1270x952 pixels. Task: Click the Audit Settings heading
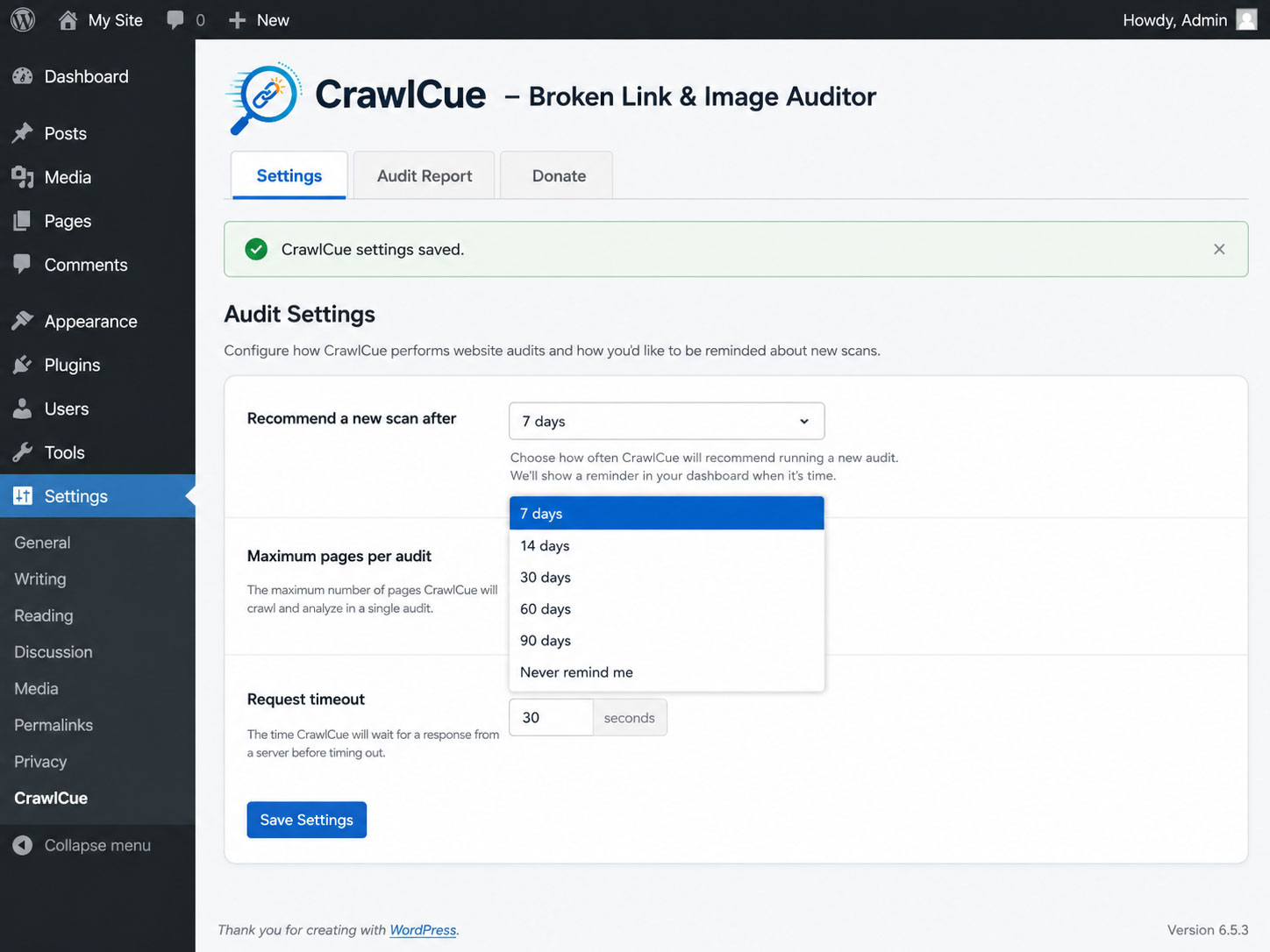(x=300, y=314)
